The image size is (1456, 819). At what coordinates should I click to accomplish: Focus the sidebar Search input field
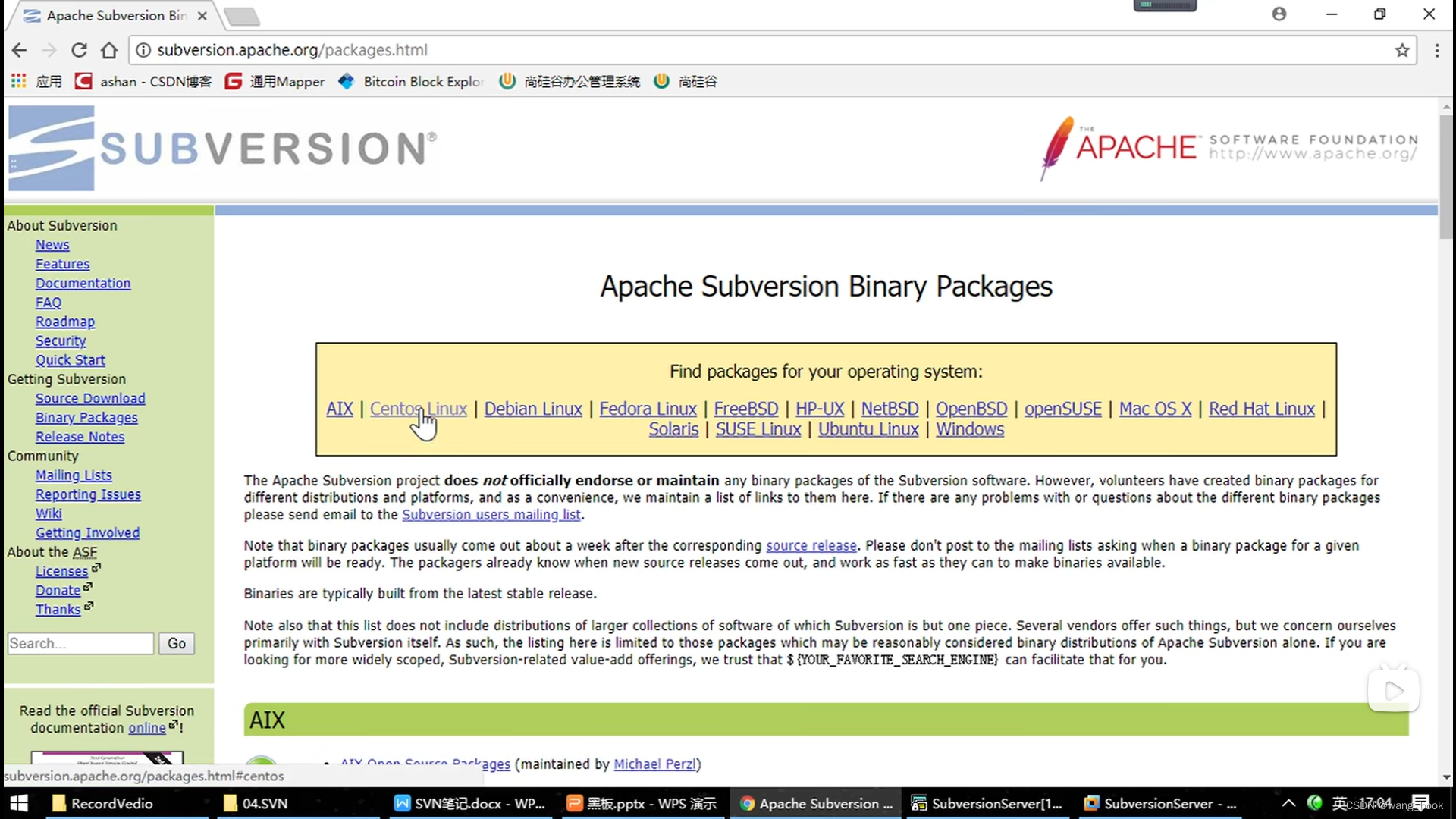point(80,643)
